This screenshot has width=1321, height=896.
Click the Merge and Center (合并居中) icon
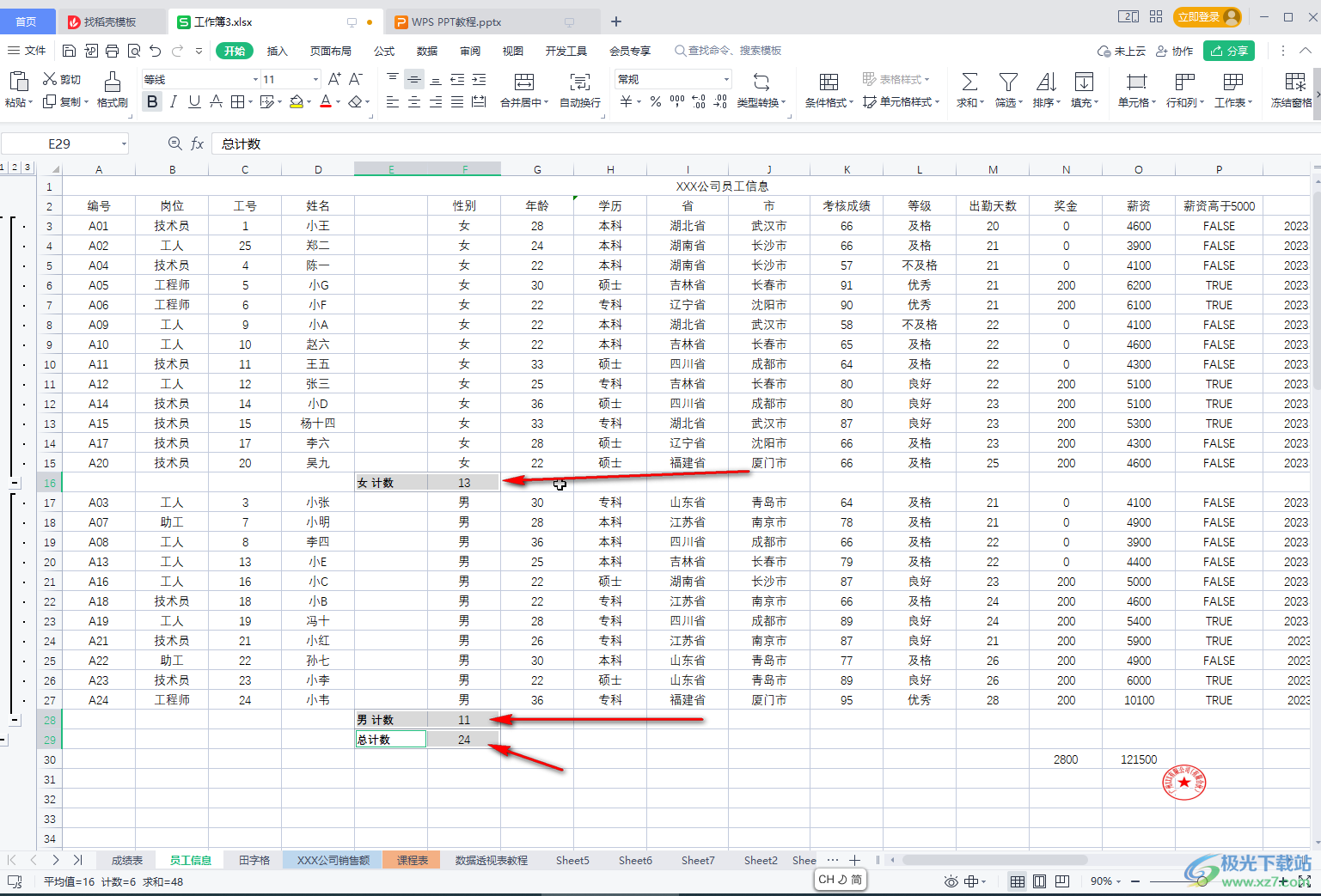coord(523,82)
